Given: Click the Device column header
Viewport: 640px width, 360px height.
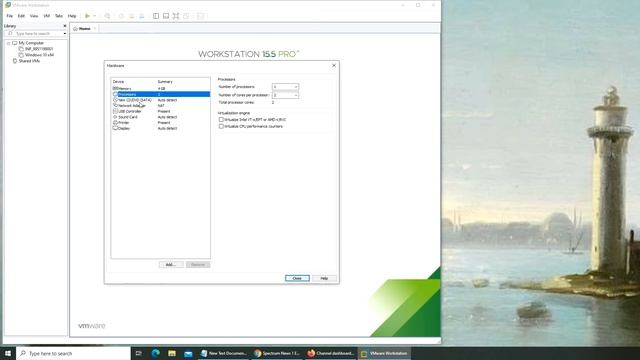Looking at the screenshot, I should (118, 82).
